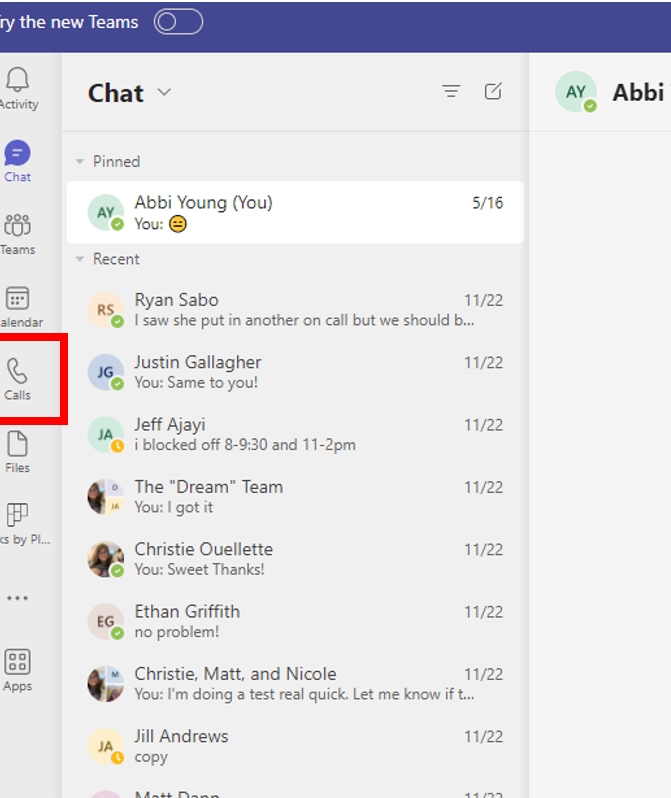The width and height of the screenshot is (671, 798).
Task: Click preview "You: Sweet Thanks!"
Action: [x=200, y=569]
